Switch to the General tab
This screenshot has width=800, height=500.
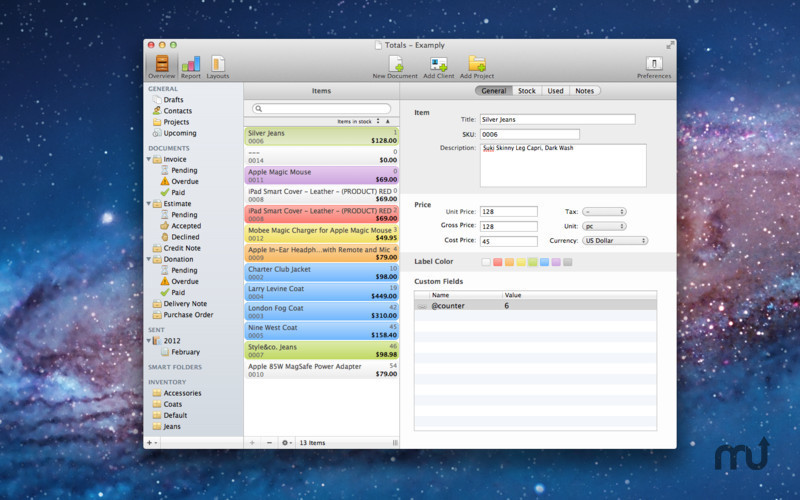point(493,91)
